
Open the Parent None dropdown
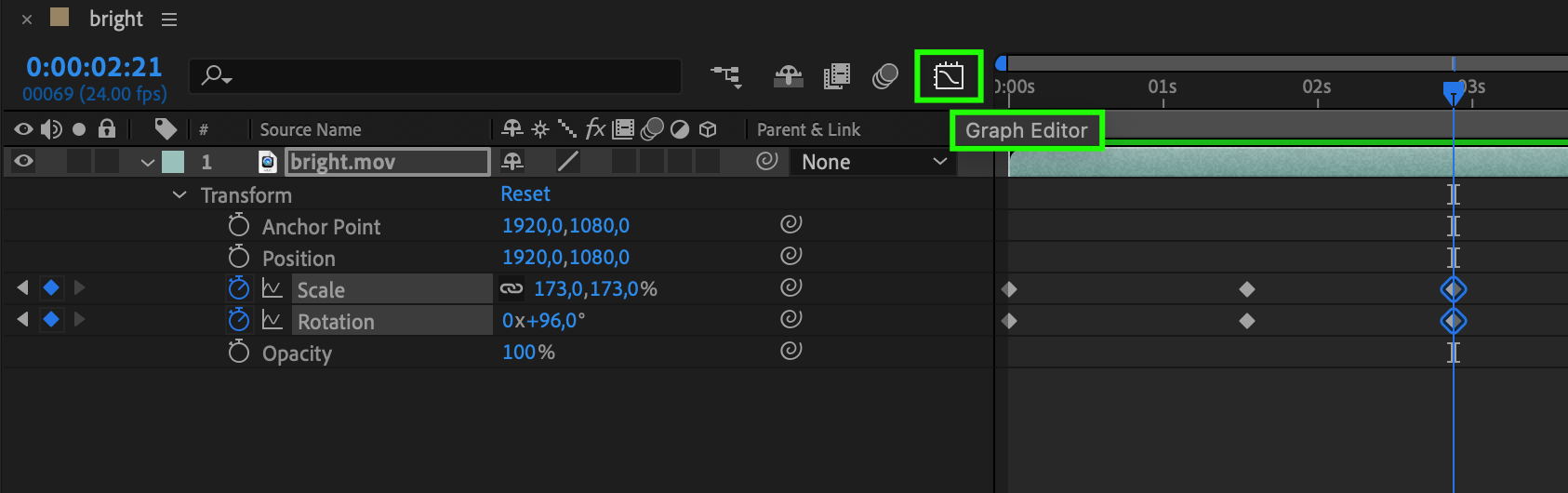coord(872,162)
